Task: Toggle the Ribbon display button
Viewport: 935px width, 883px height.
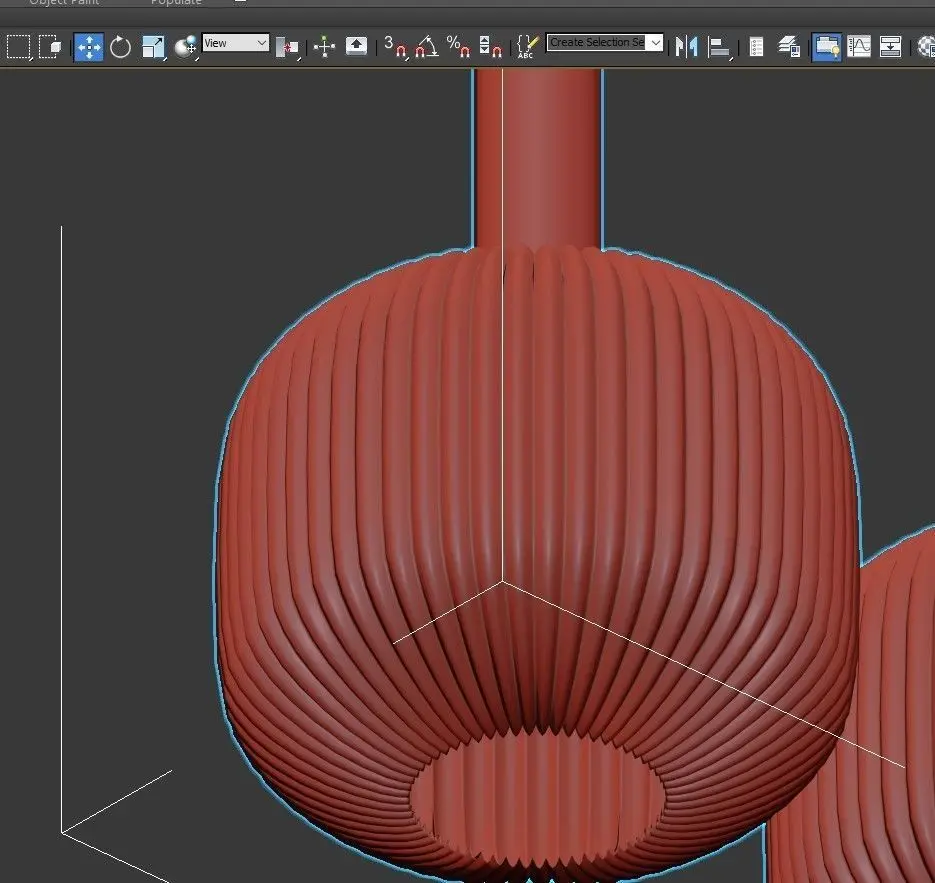Action: click(x=826, y=47)
